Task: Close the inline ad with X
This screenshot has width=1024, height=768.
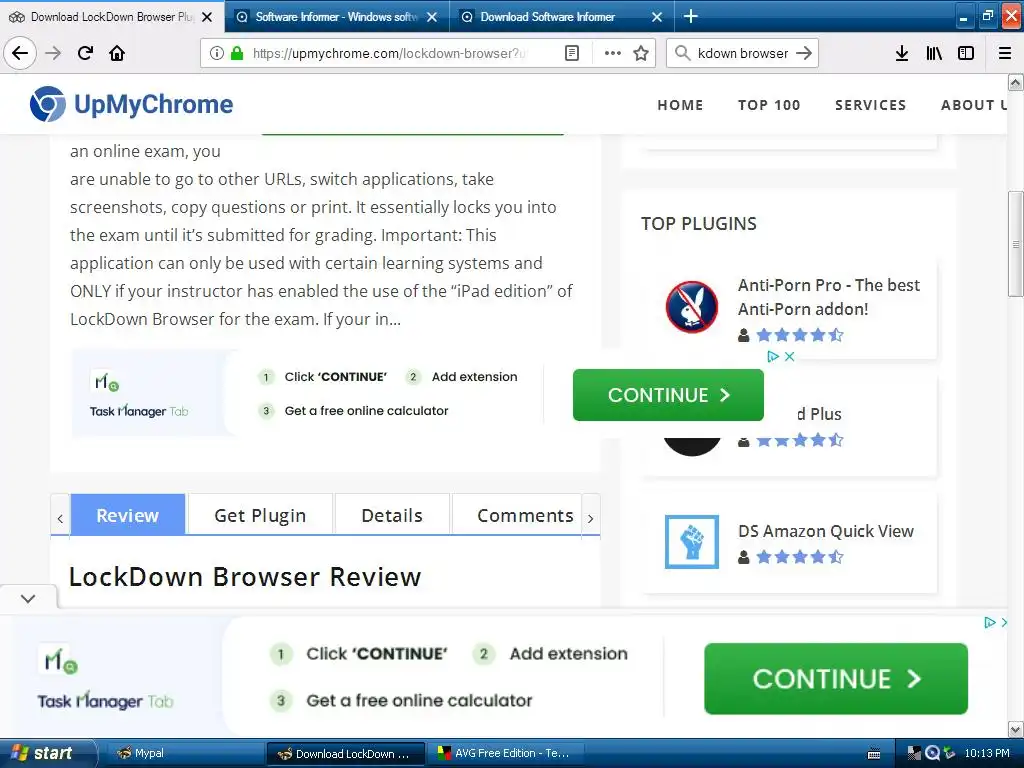Action: (x=790, y=357)
